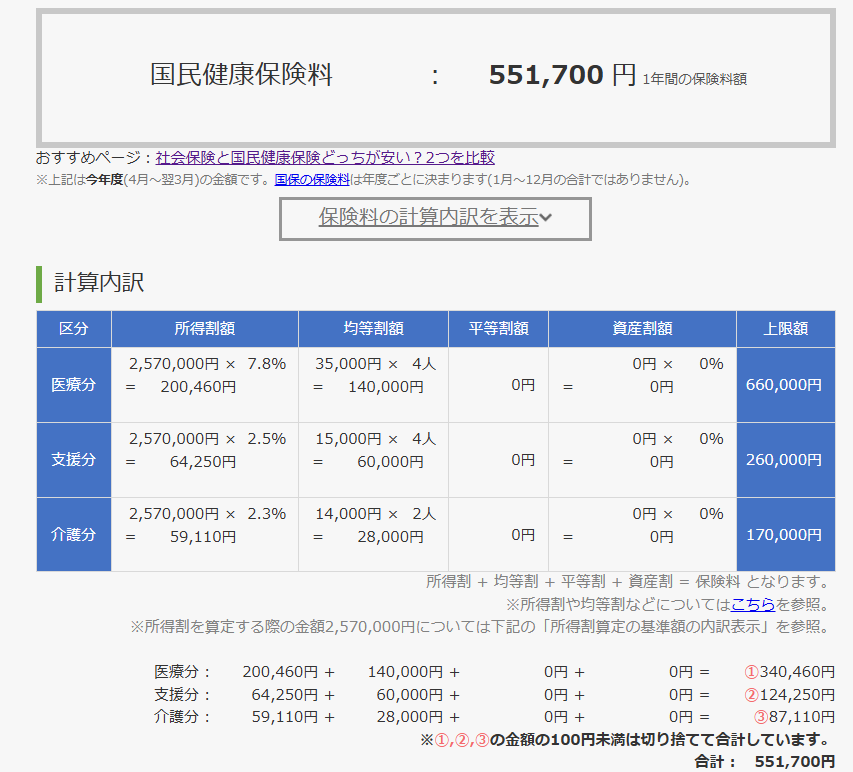
Task: Click the 医療分： summary row label
Action: click(182, 672)
